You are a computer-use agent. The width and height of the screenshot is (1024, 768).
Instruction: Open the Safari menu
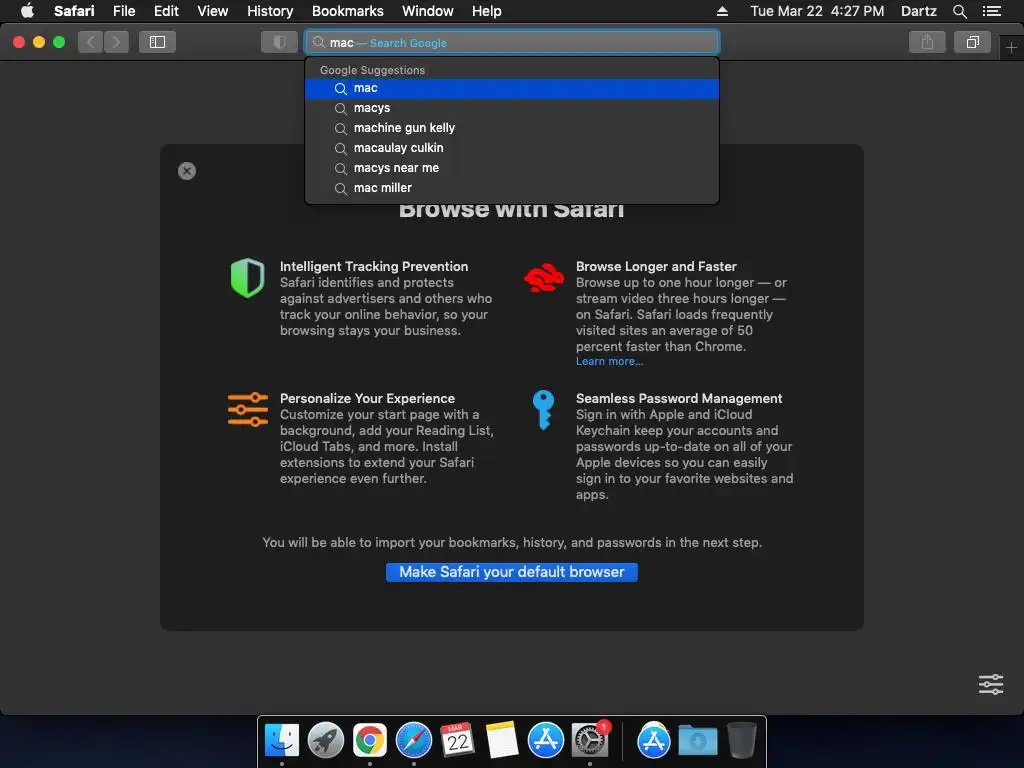coord(74,11)
